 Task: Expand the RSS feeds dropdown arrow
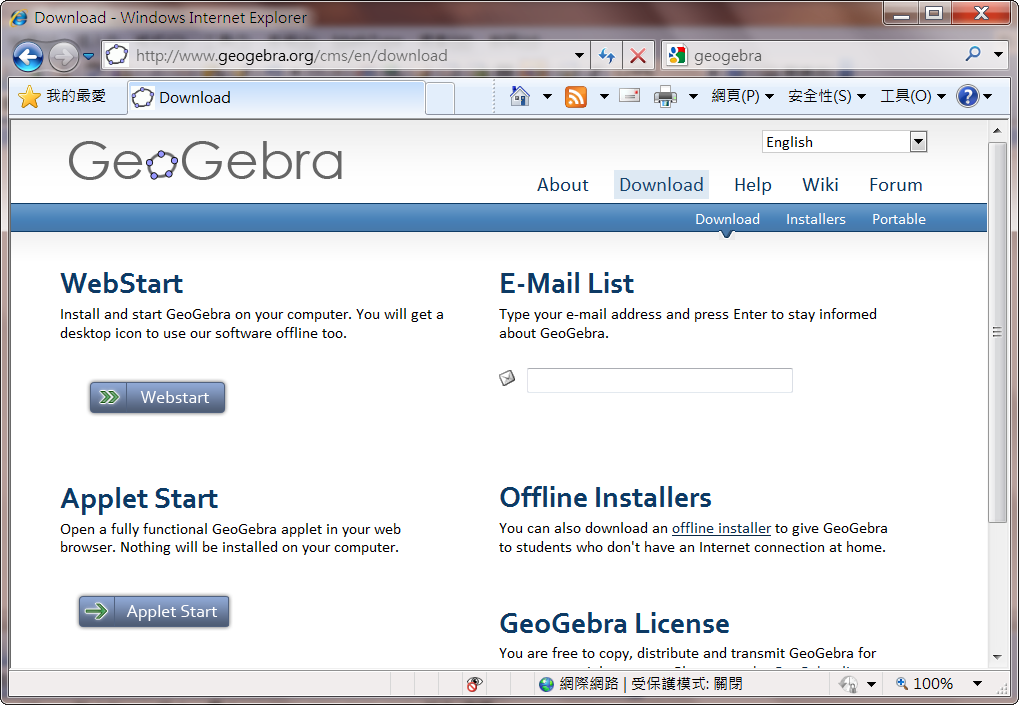click(x=604, y=97)
